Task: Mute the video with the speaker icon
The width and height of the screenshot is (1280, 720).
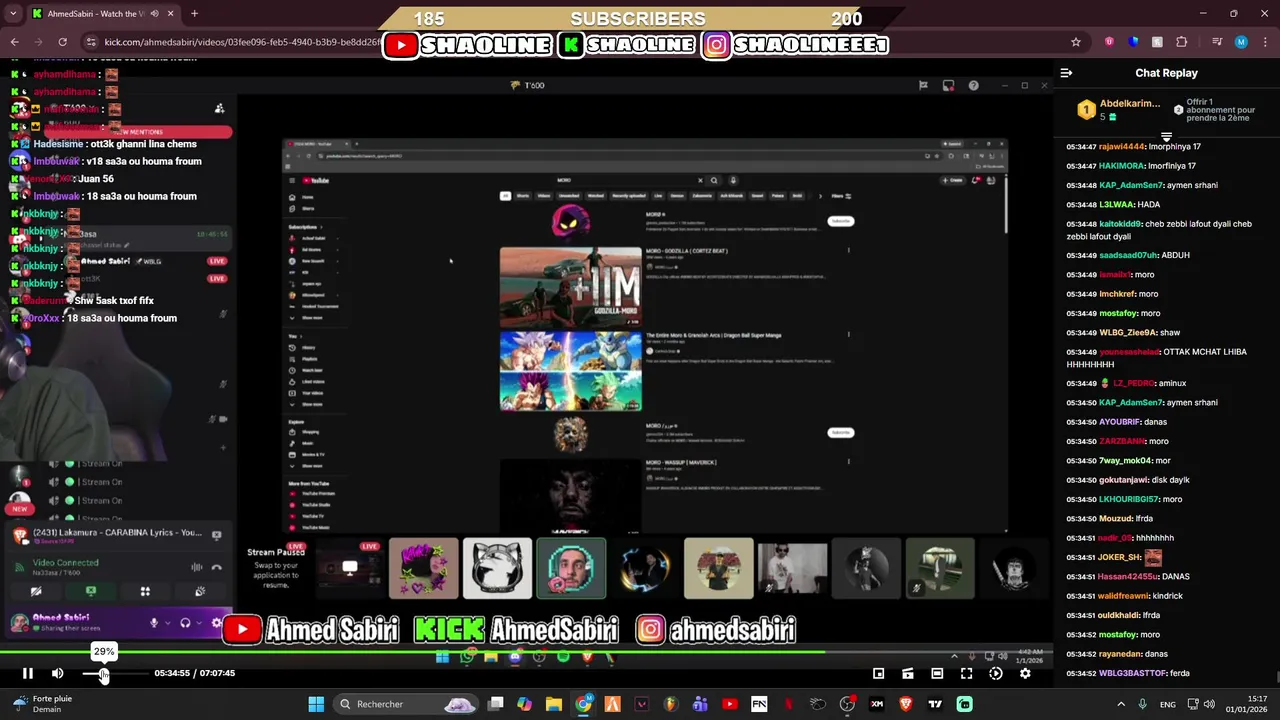Action: coord(57,674)
